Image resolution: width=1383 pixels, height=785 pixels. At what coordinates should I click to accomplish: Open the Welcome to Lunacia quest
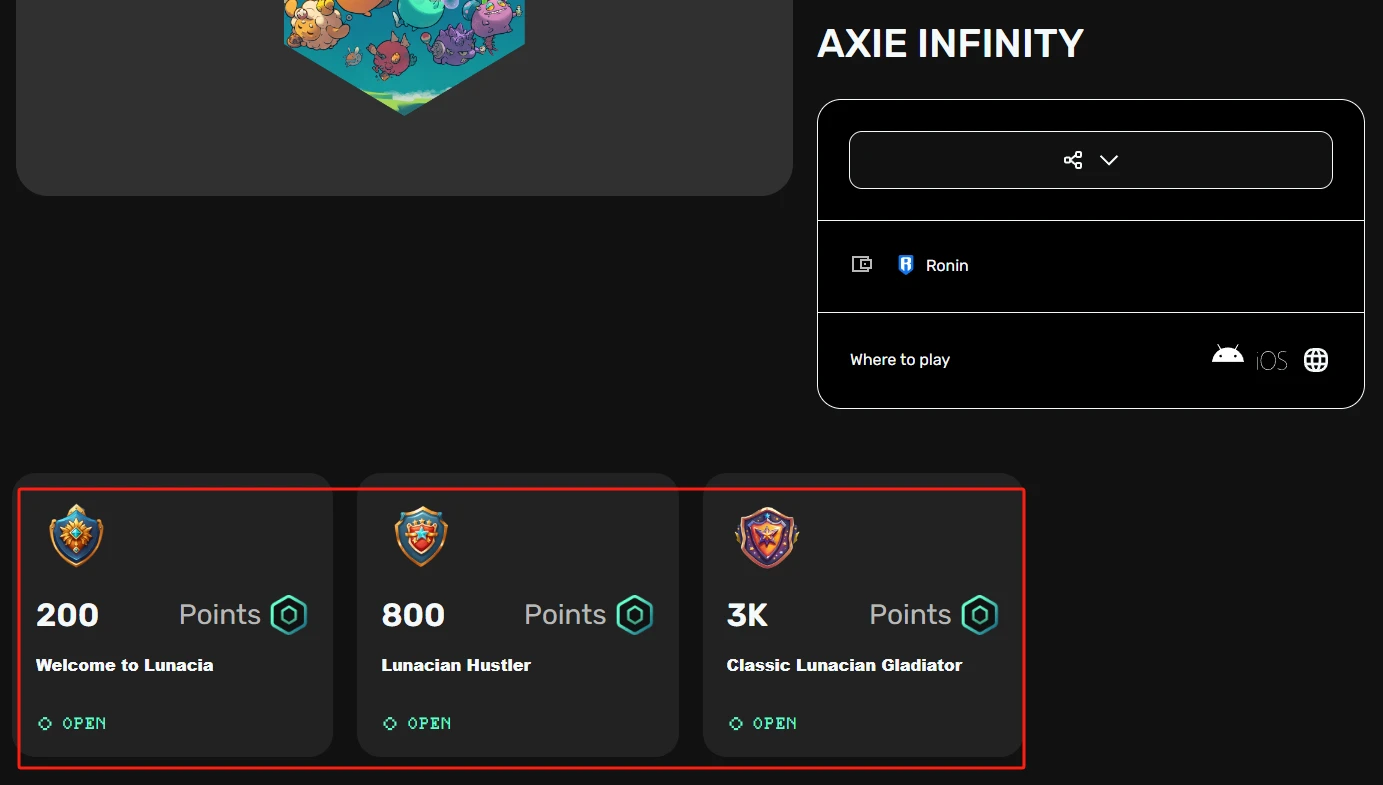tap(125, 665)
